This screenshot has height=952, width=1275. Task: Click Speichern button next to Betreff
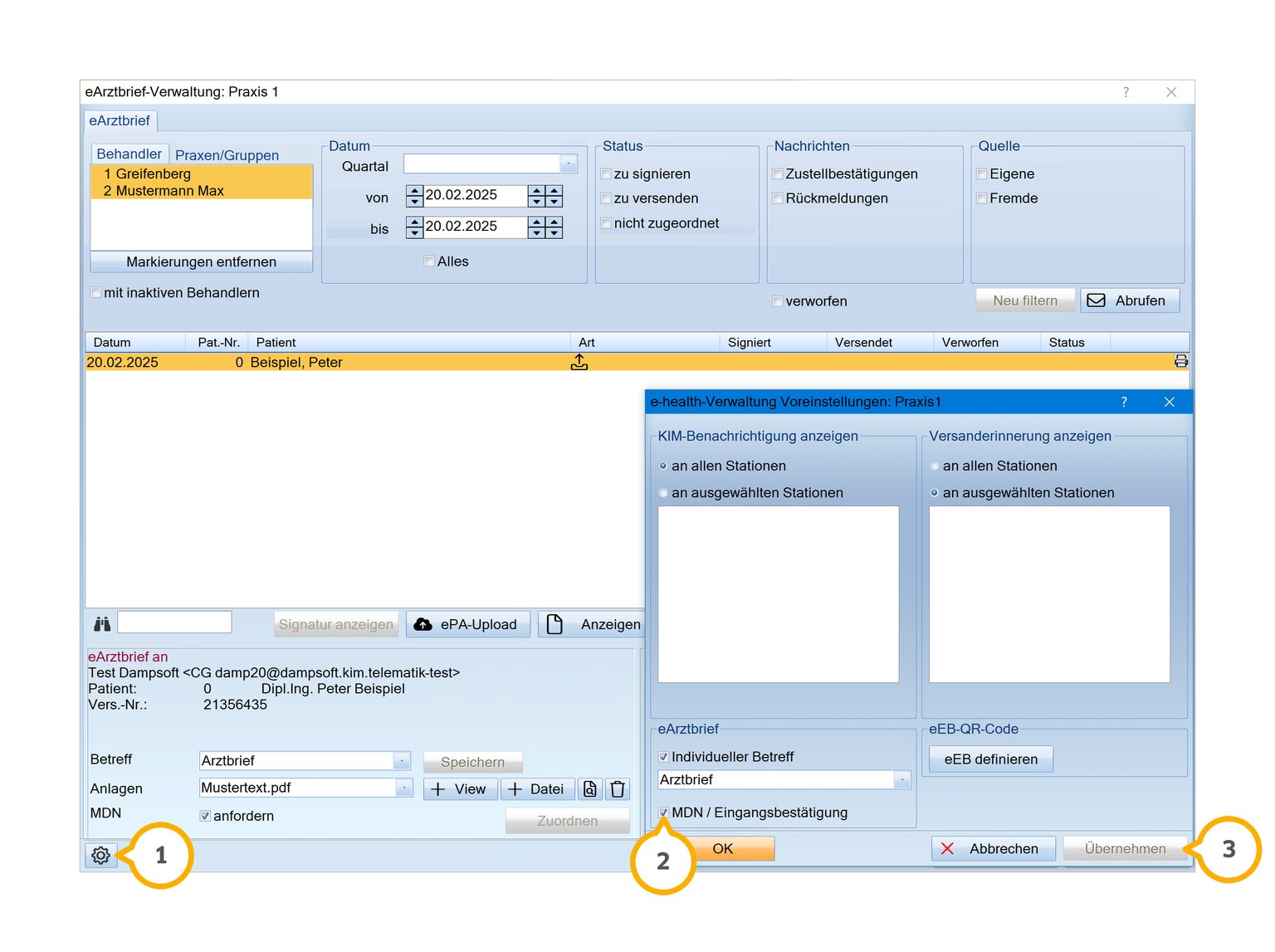pyautogui.click(x=472, y=762)
